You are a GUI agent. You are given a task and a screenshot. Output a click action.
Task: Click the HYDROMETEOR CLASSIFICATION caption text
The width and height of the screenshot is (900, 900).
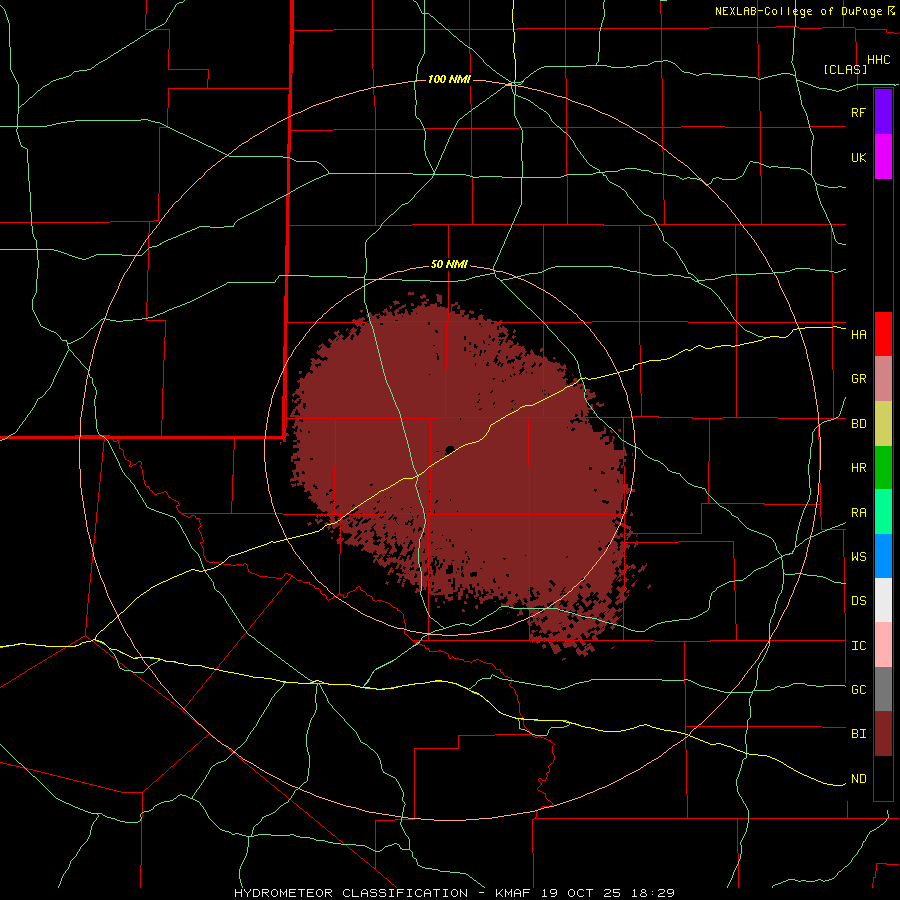351,893
